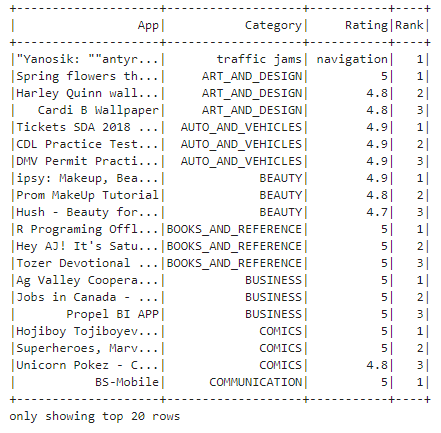Click the only showing top 20 rows text
The height and width of the screenshot is (433, 441).
(x=95, y=416)
